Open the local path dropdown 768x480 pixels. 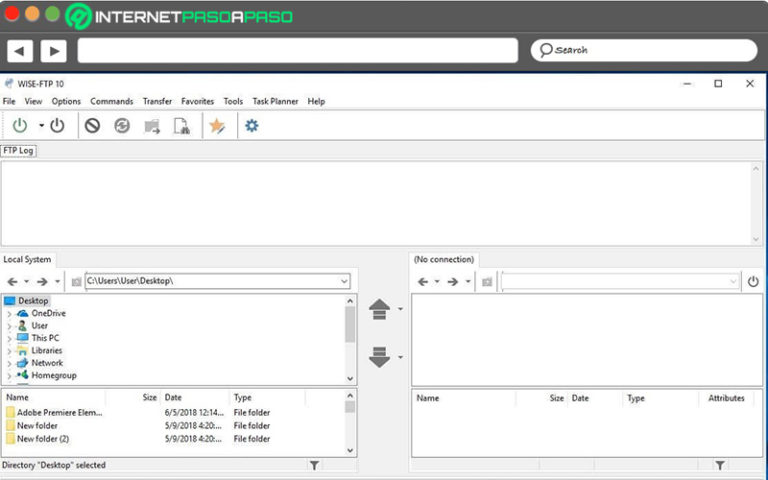[x=344, y=282]
